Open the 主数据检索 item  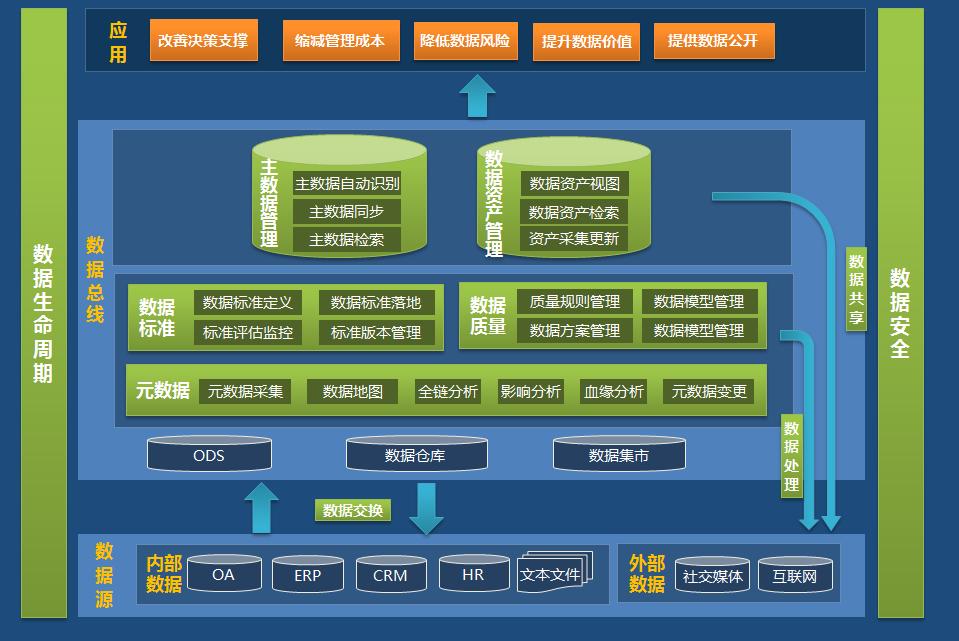(x=347, y=239)
